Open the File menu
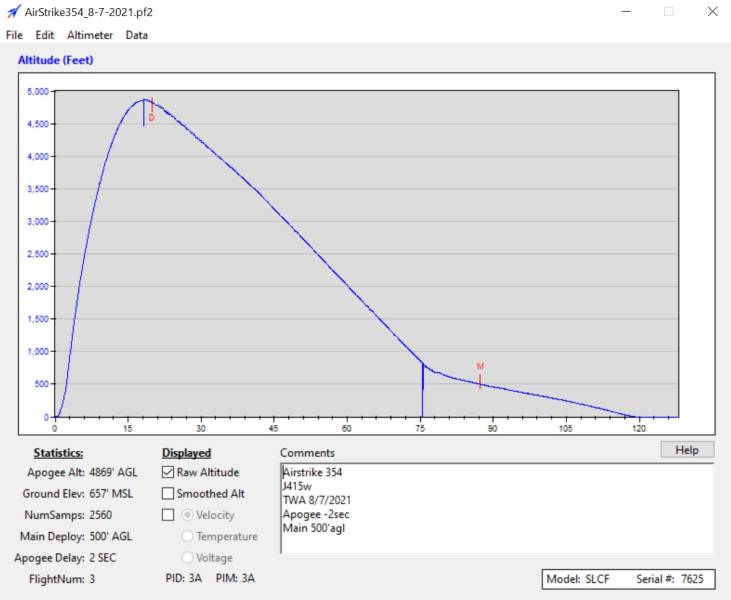 tap(14, 35)
